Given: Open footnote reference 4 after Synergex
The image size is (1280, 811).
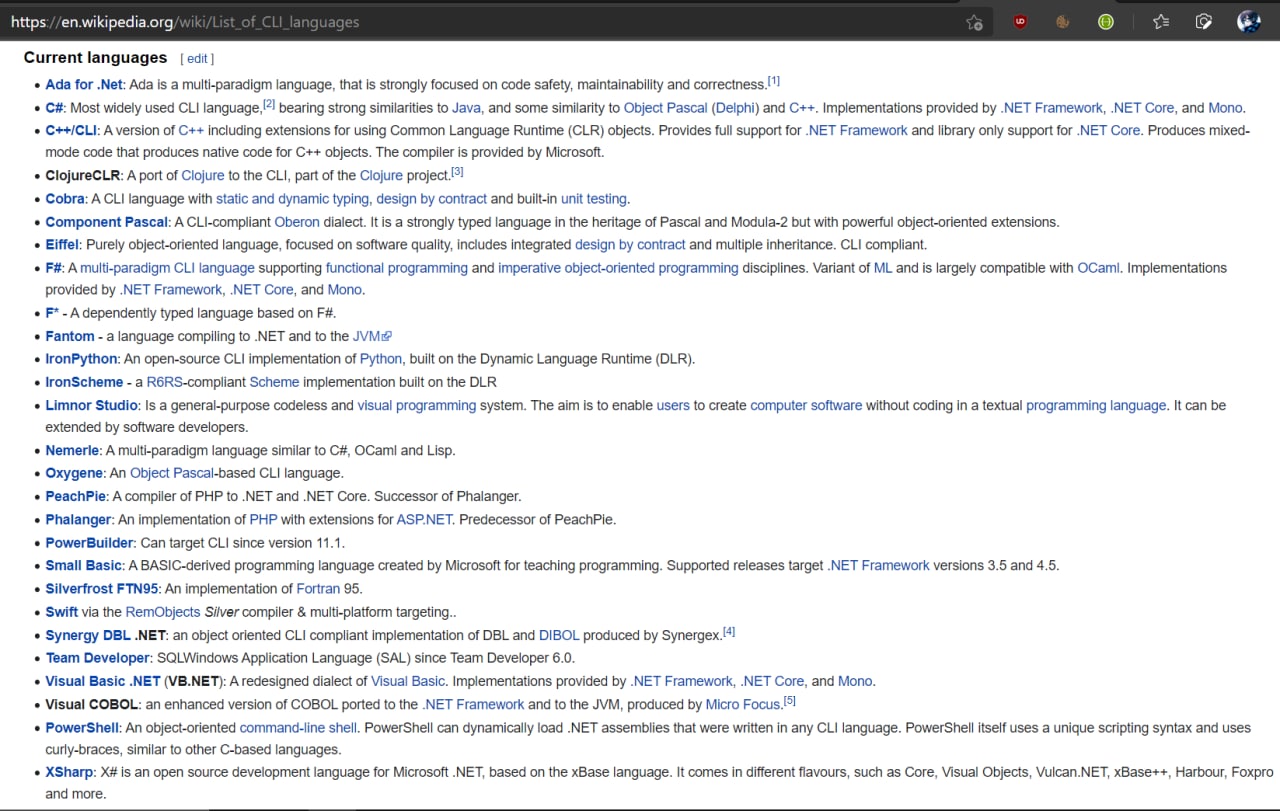Looking at the screenshot, I should [x=729, y=631].
